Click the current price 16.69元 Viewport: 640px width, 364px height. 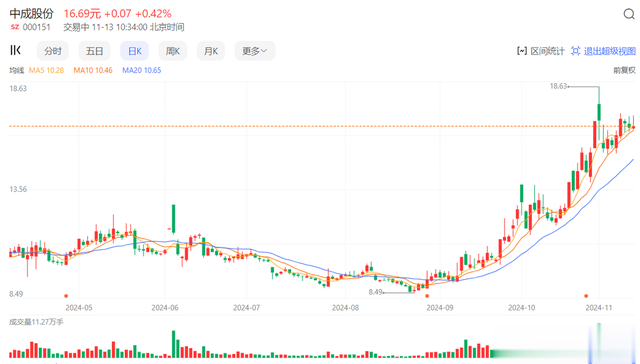coord(82,13)
